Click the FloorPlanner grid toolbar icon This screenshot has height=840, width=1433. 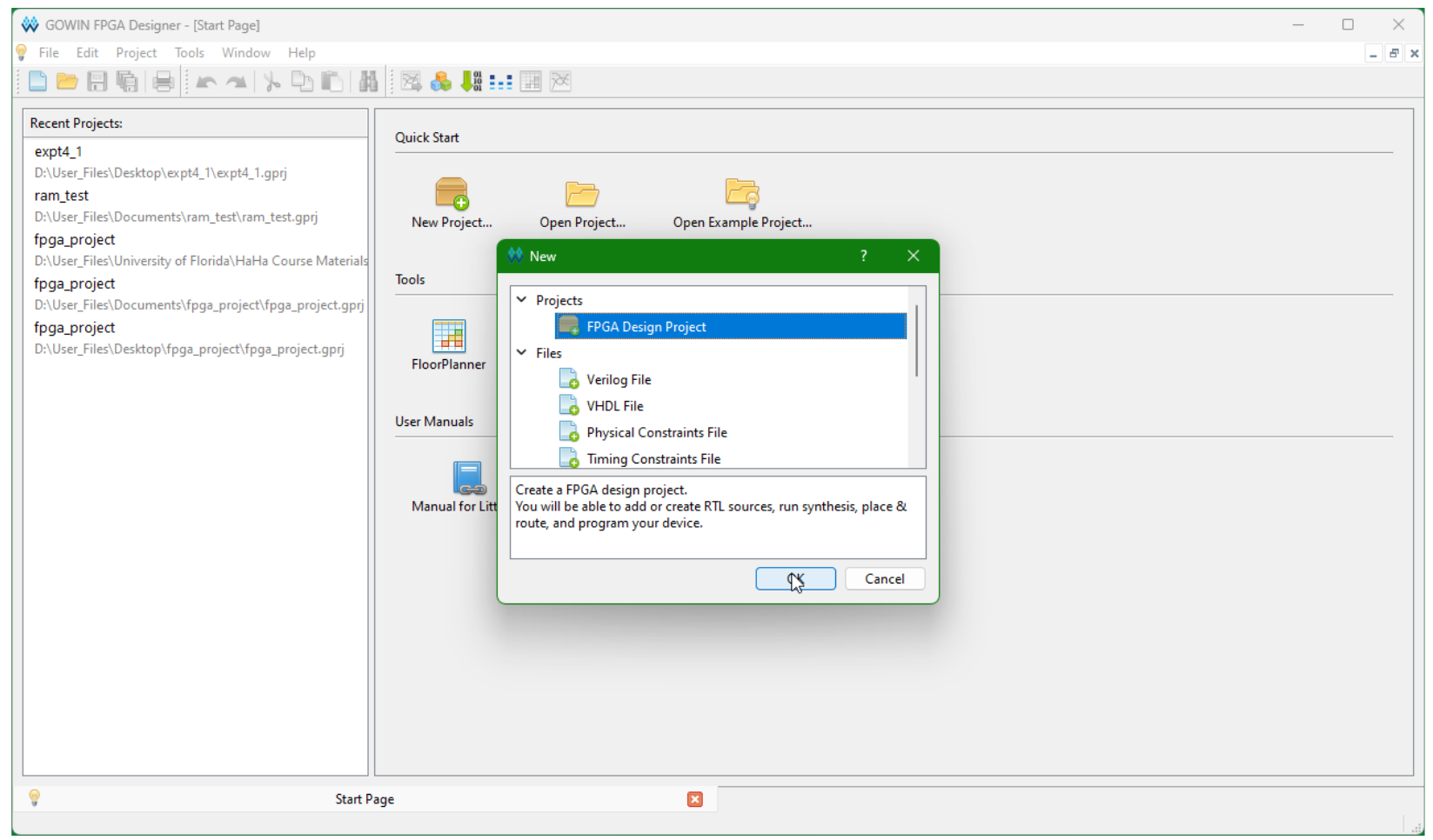pos(531,82)
